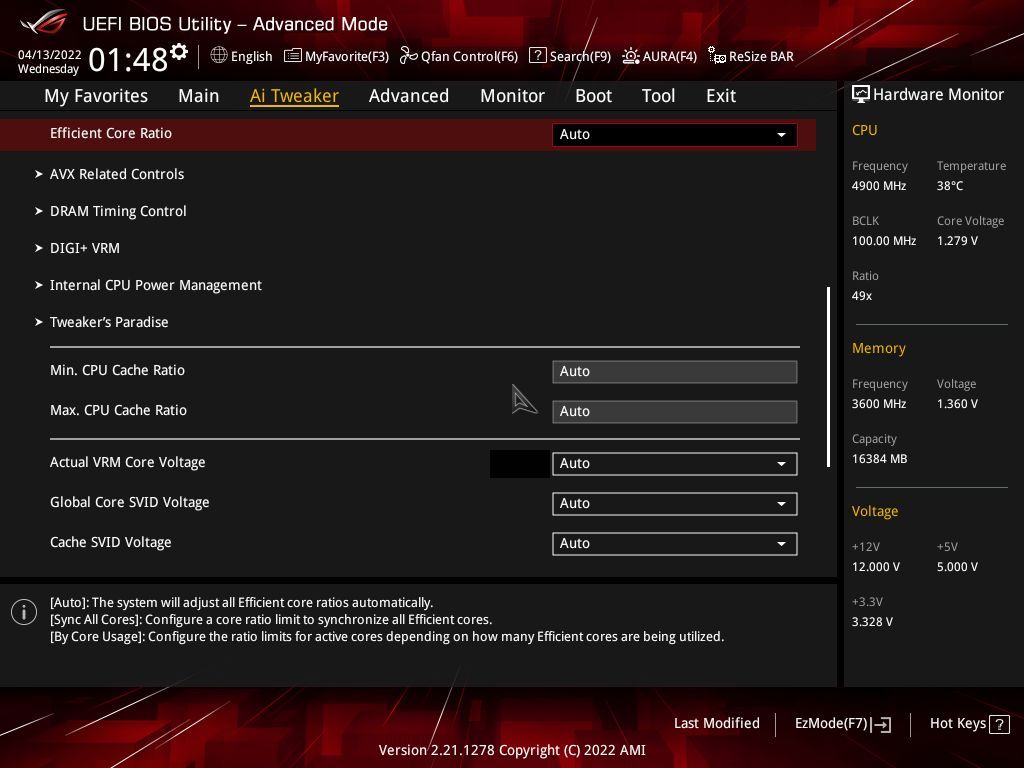Click memory frequency value 3600 MHz
1024x768 pixels.
[x=878, y=404]
